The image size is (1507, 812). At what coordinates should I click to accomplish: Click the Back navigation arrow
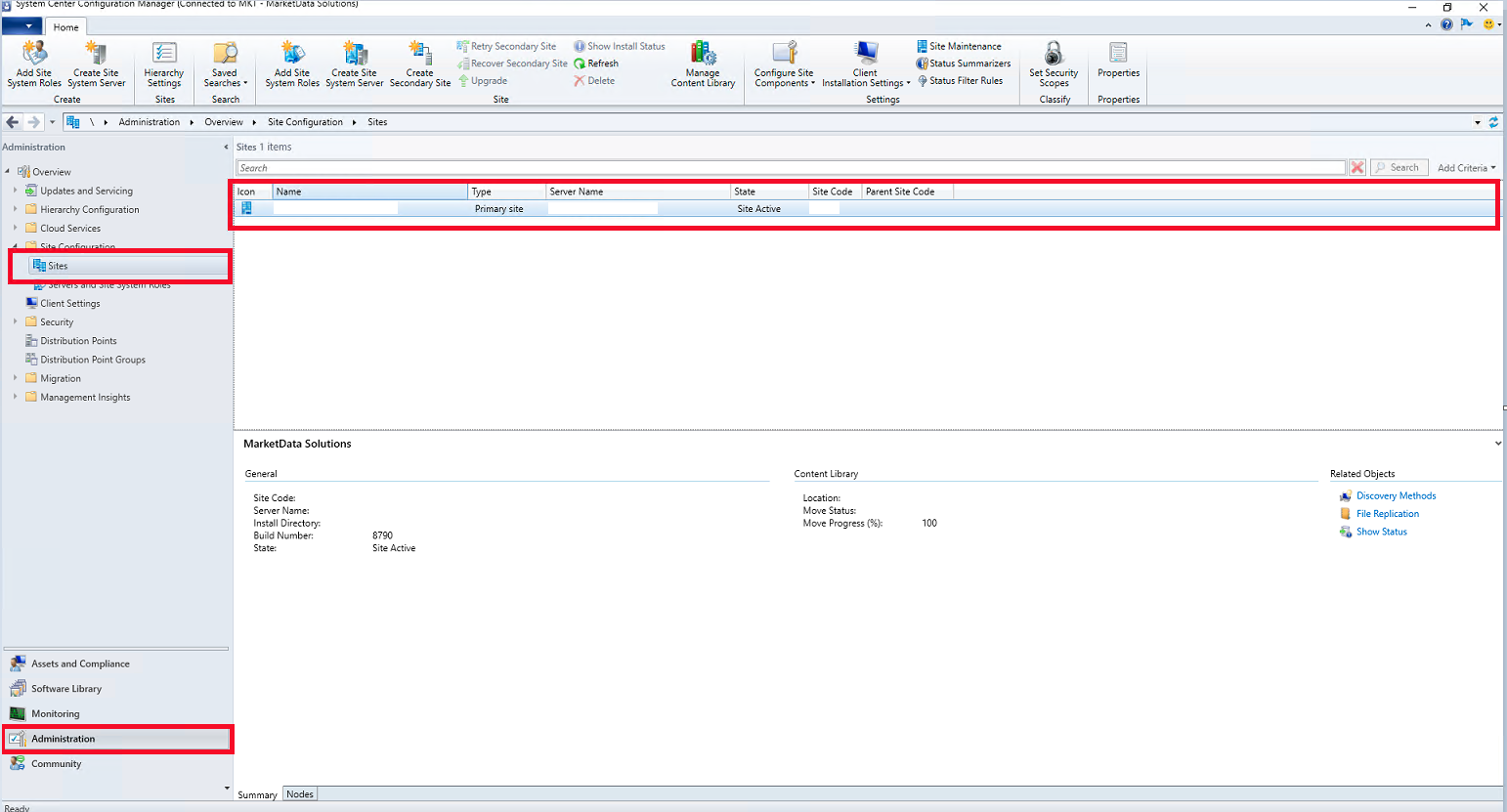13,122
